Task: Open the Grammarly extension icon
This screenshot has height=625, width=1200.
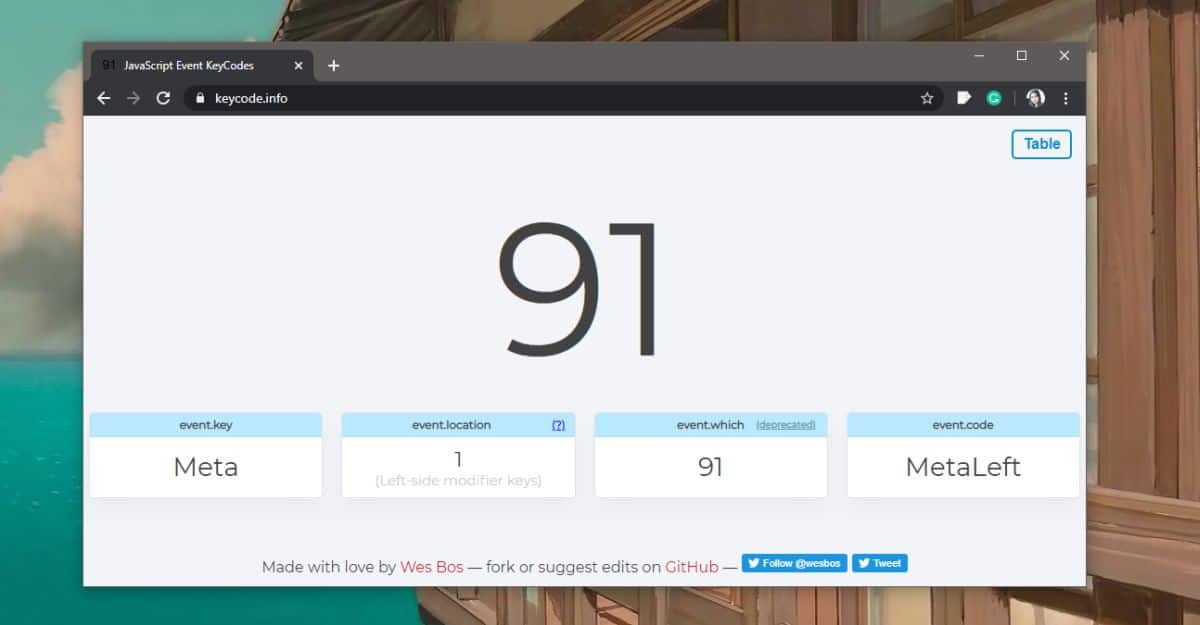Action: 994,98
